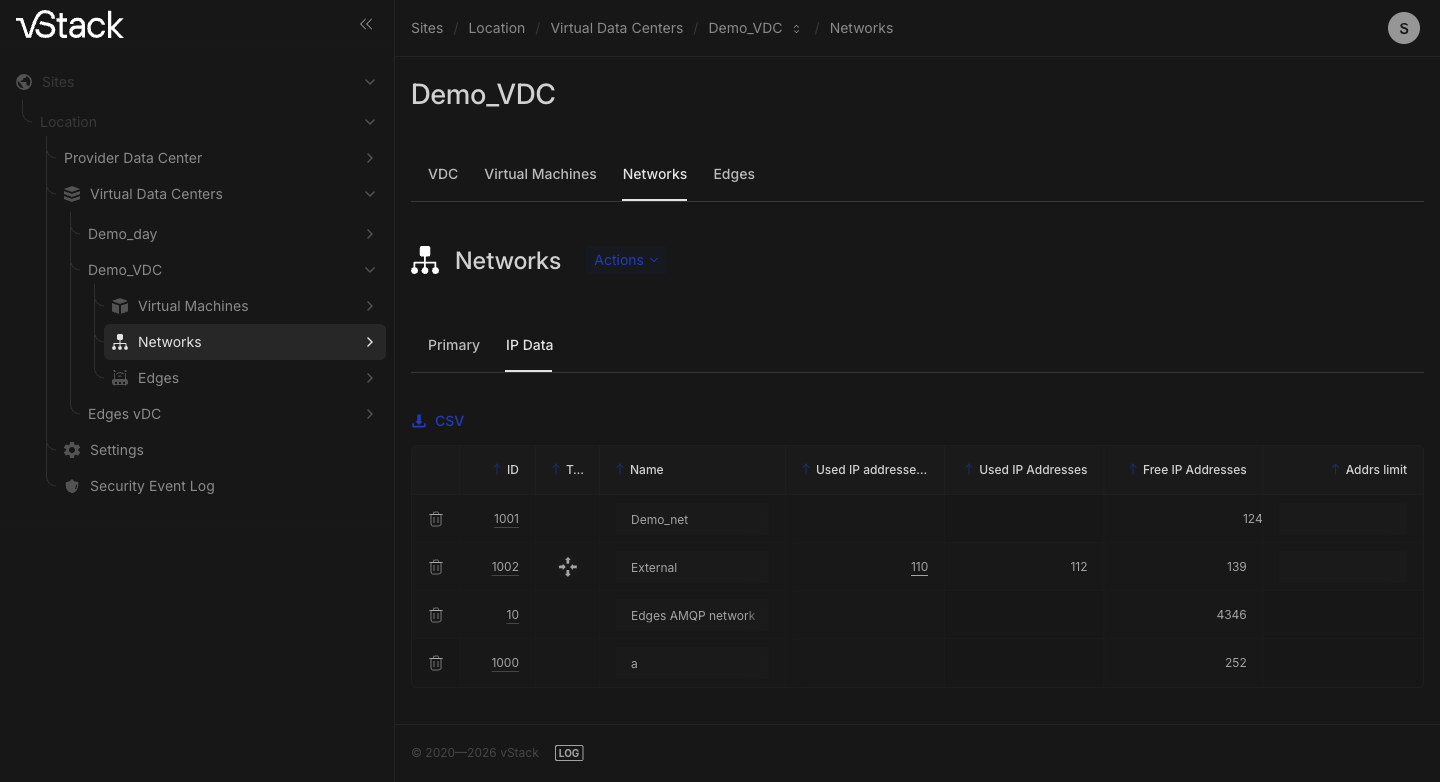Sort by Name column arrow
The height and width of the screenshot is (782, 1440).
(x=620, y=470)
